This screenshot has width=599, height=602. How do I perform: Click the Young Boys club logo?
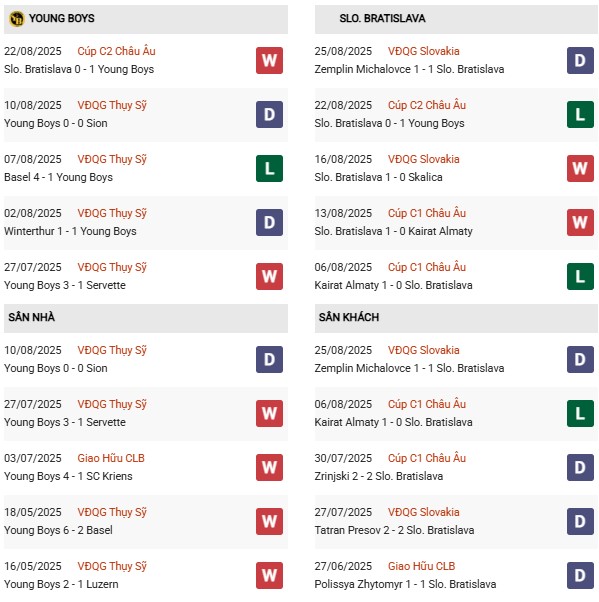coord(17,18)
